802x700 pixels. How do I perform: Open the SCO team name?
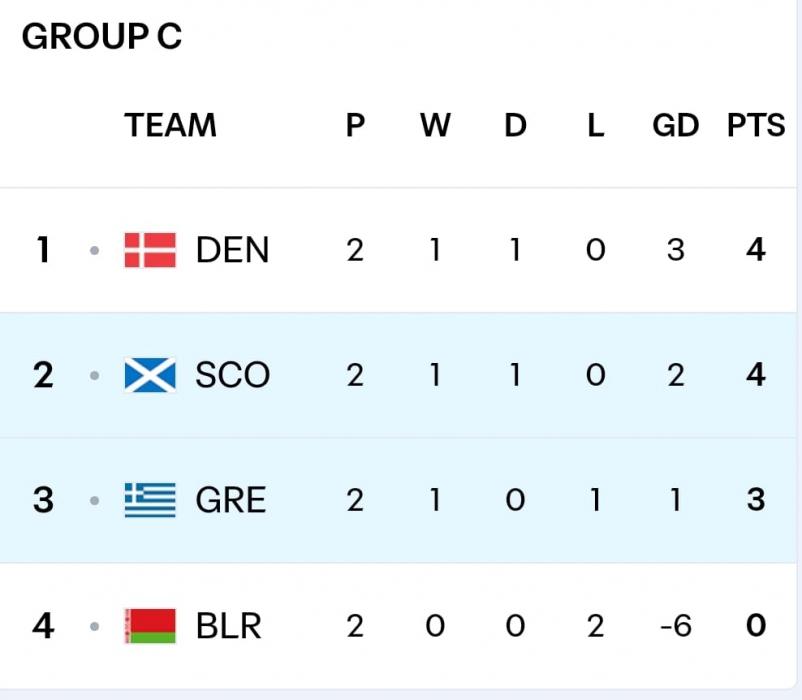pos(232,375)
